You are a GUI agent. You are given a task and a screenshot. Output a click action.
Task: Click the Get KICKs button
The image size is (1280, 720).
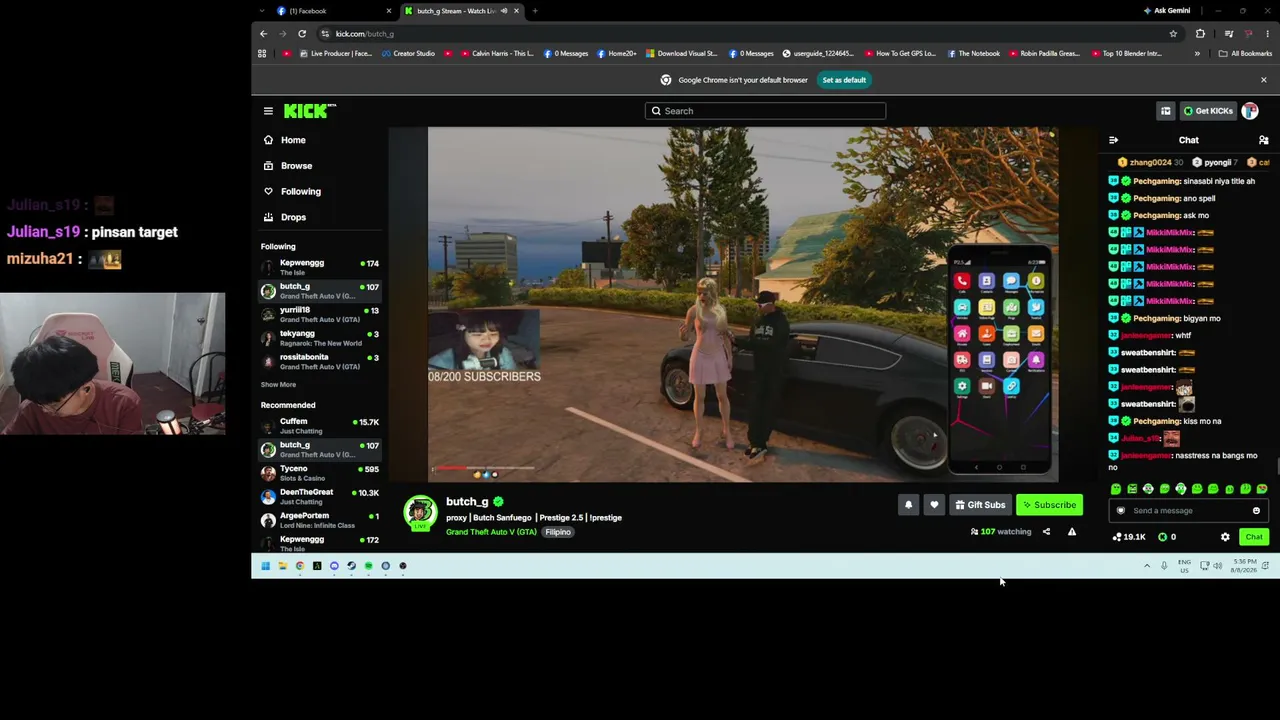coord(1208,111)
